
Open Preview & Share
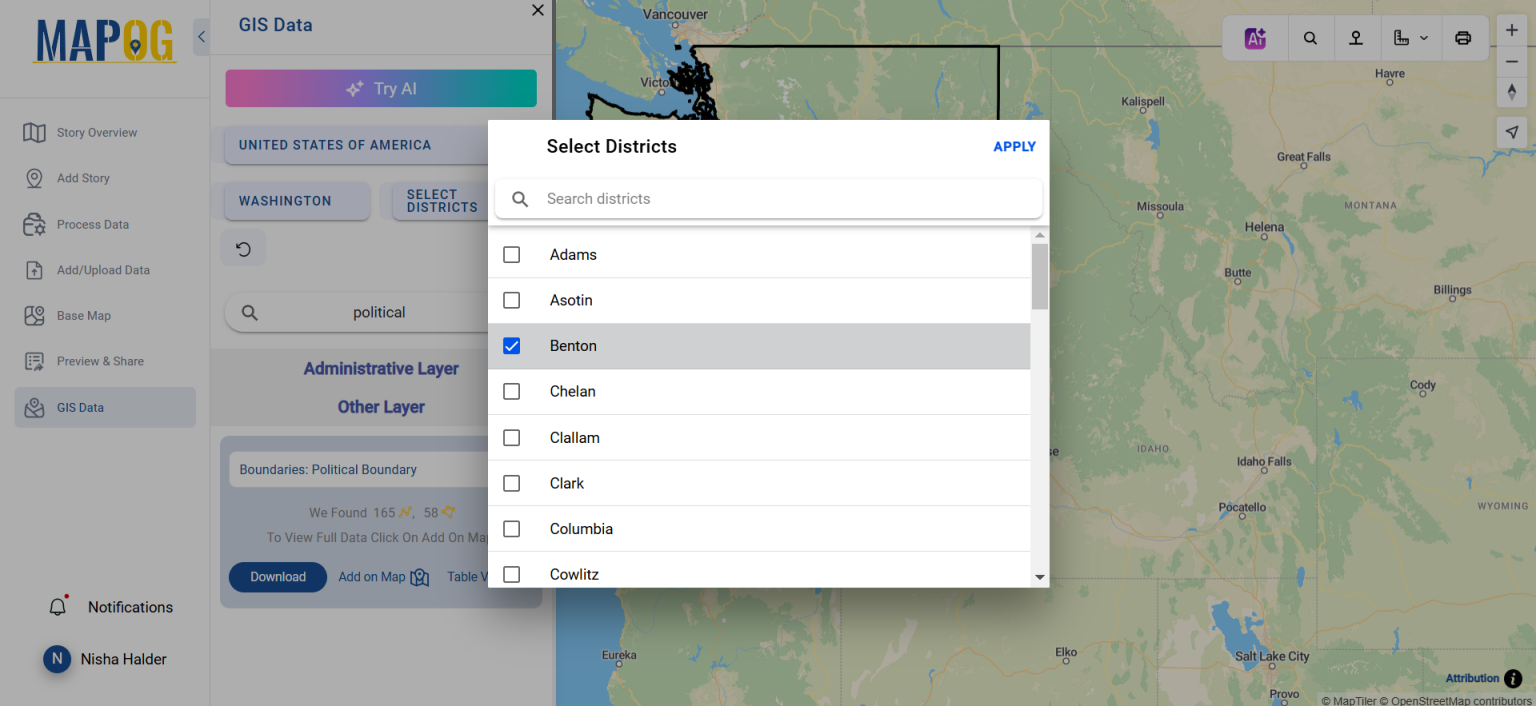pyautogui.click(x=102, y=361)
